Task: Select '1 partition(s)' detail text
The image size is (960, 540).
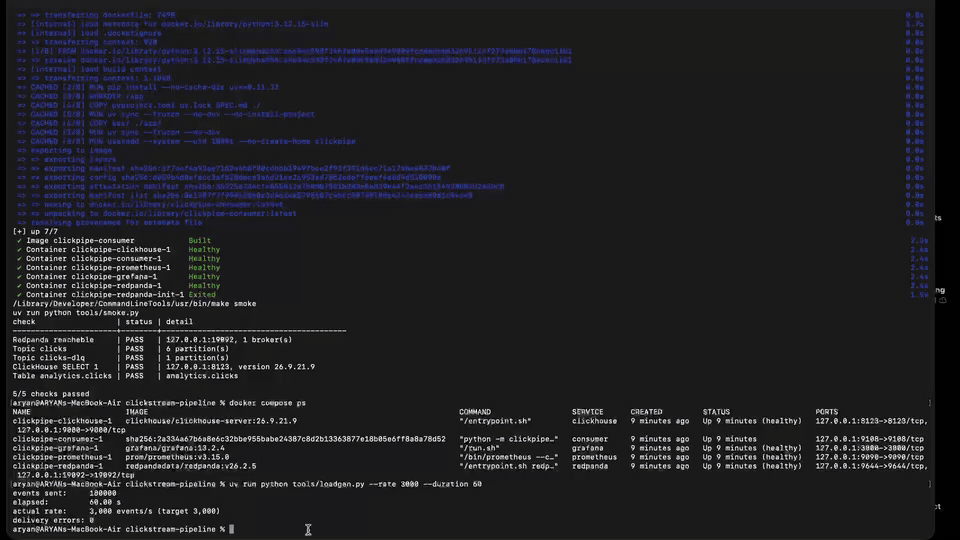Action: tap(197, 358)
